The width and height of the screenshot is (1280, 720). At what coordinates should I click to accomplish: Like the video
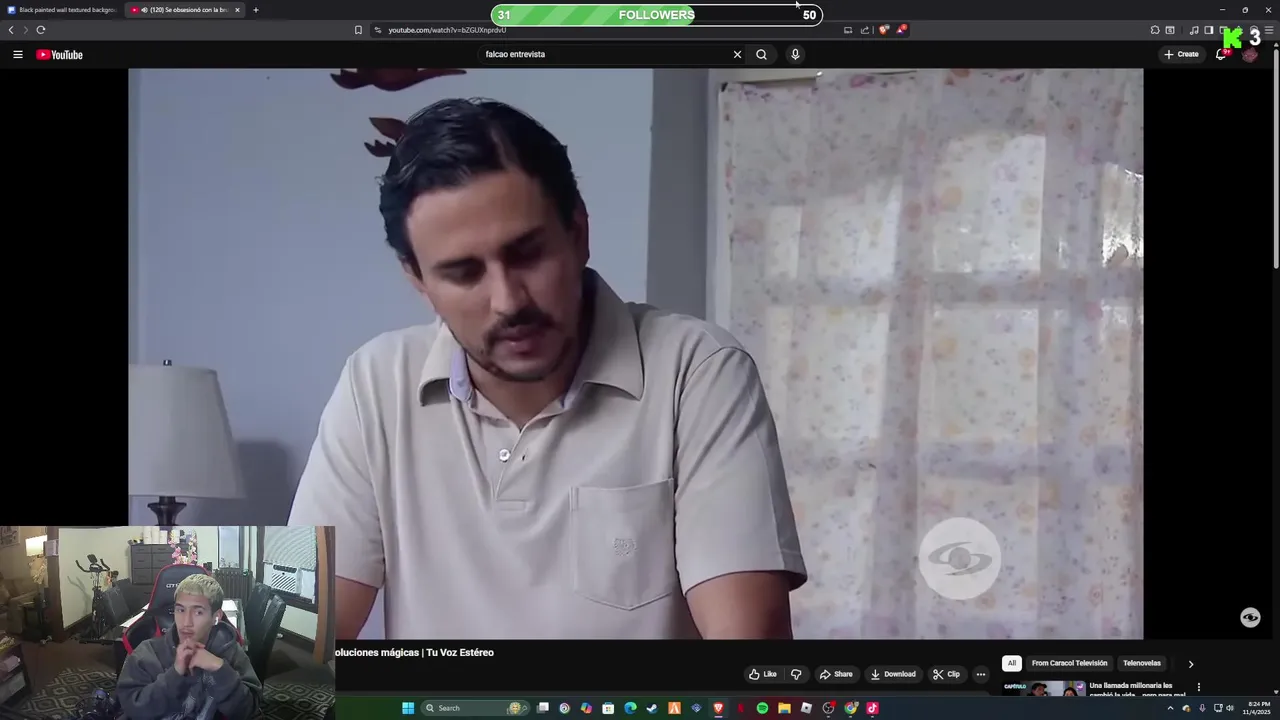click(x=763, y=674)
